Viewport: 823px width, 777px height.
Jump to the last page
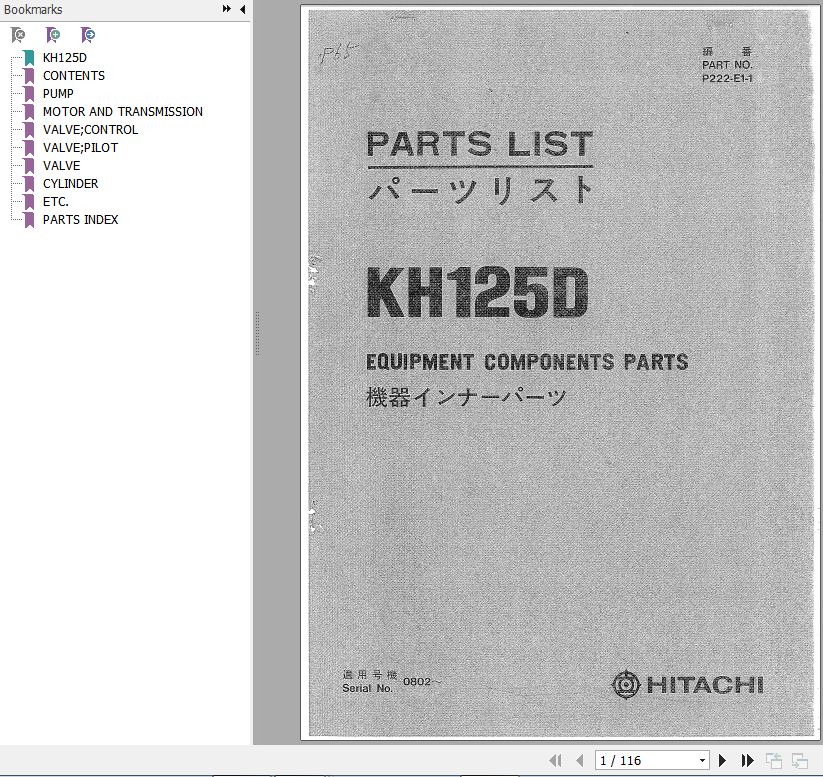pyautogui.click(x=747, y=760)
